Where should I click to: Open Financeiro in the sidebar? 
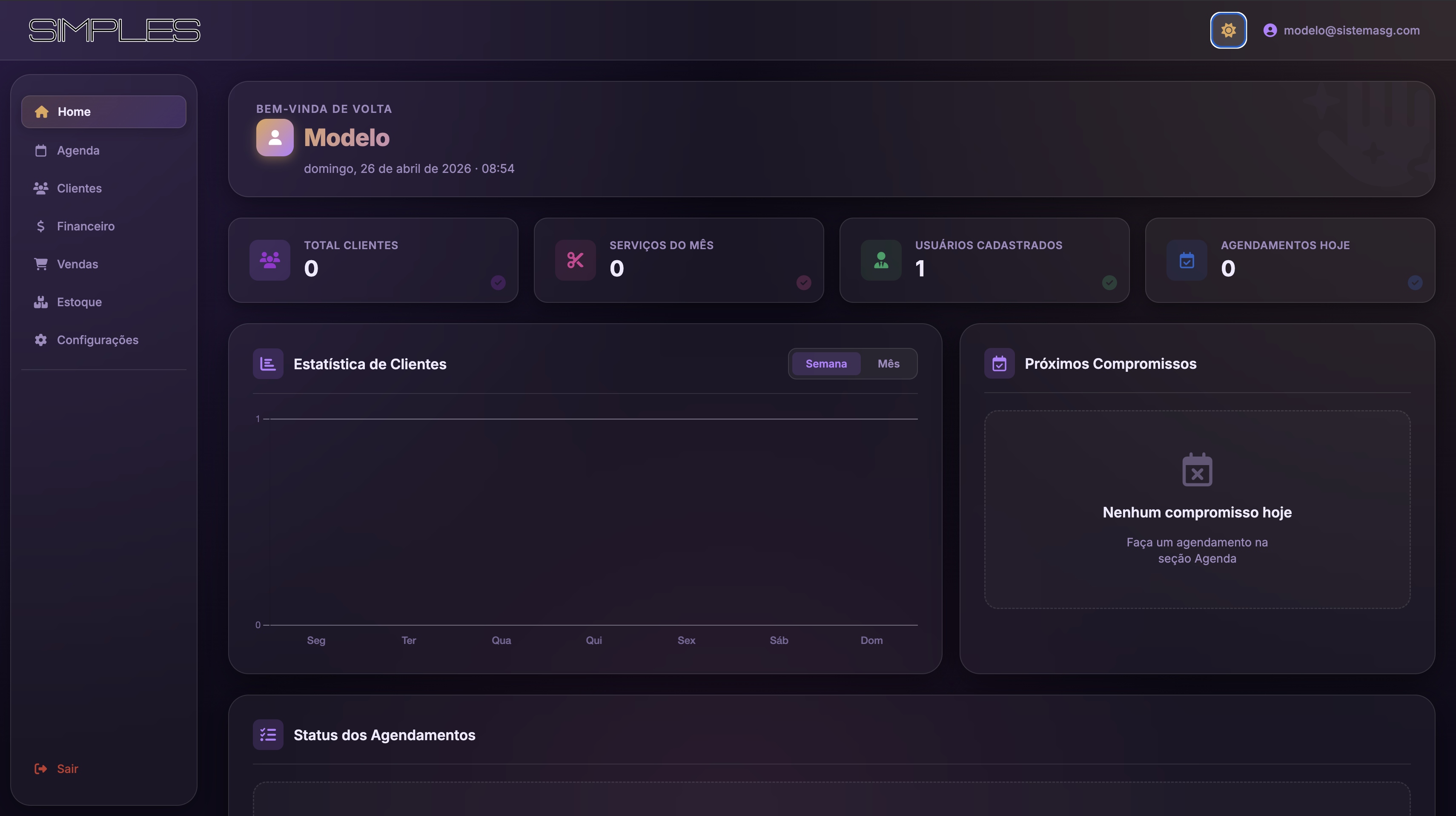[x=103, y=226]
